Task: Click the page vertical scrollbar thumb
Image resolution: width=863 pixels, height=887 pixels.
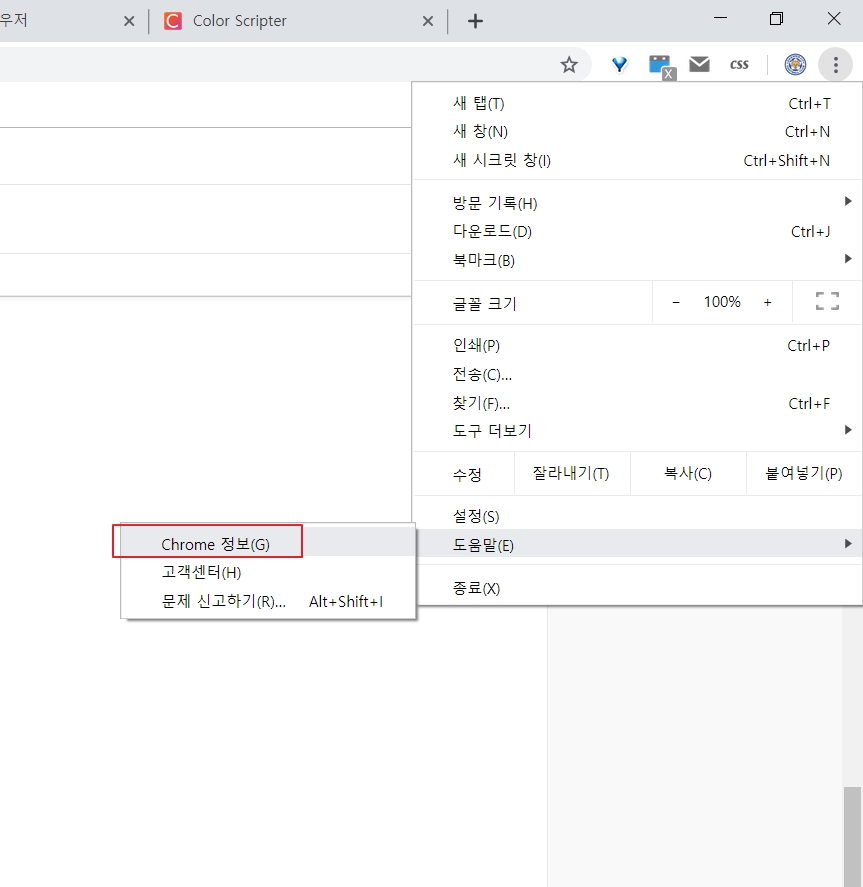Action: point(852,837)
